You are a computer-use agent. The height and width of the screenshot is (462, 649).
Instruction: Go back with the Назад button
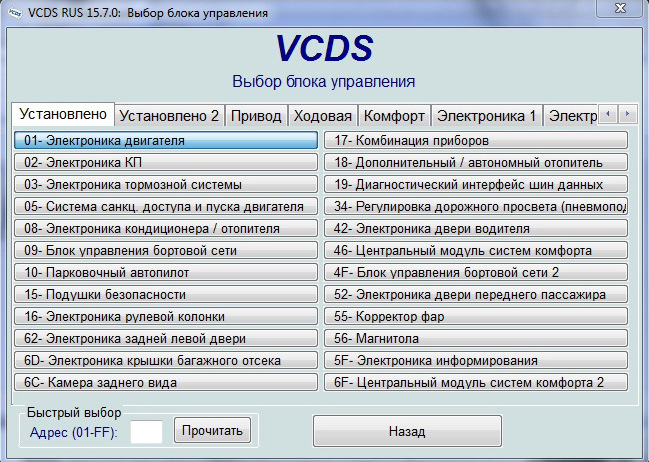[407, 431]
